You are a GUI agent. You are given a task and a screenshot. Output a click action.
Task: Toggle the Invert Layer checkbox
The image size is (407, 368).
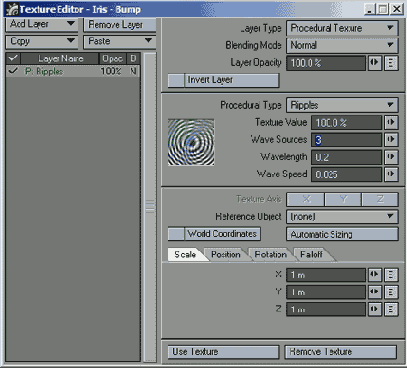tap(176, 80)
